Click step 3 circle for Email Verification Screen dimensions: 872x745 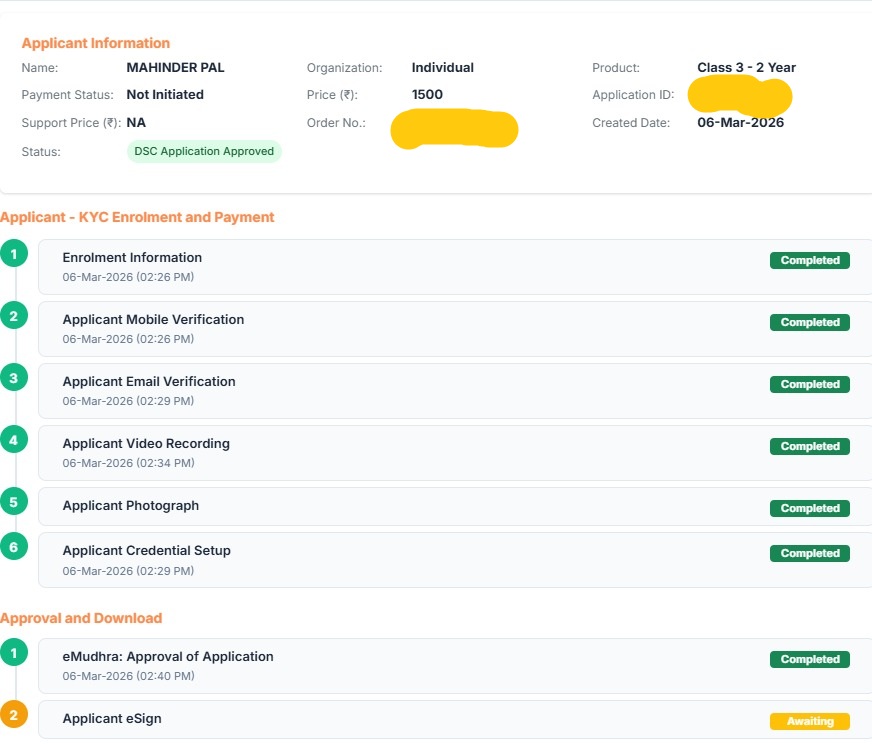pos(14,378)
